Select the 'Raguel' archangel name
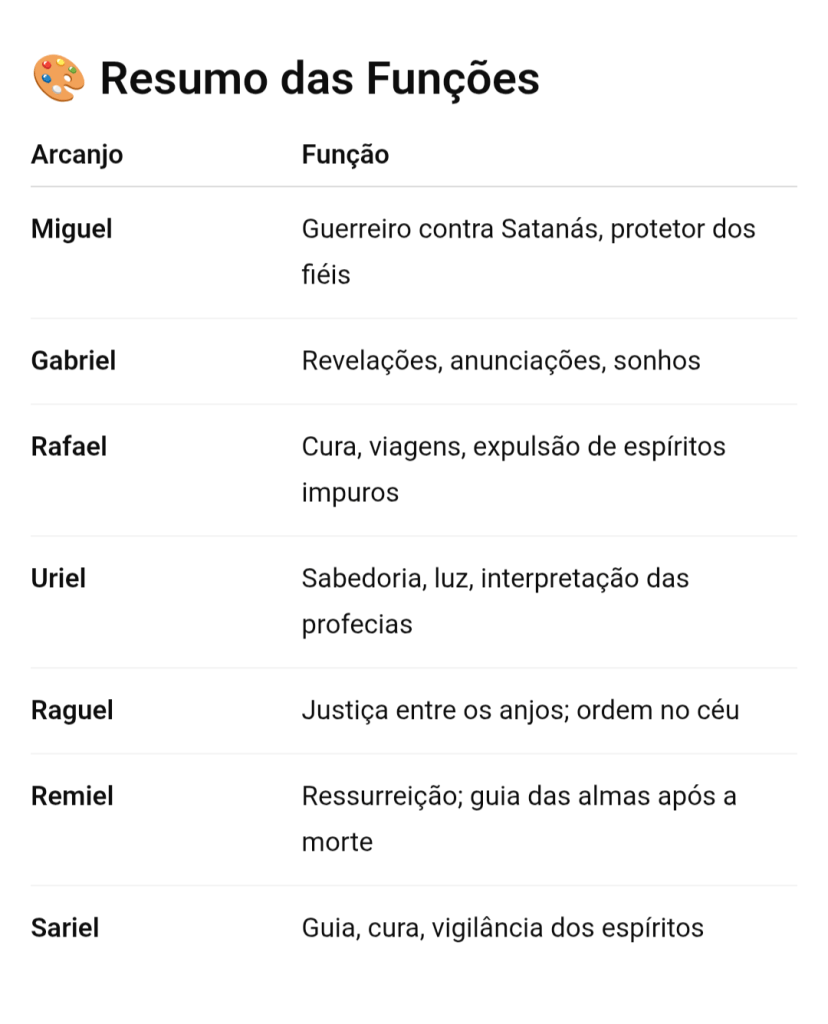This screenshot has height=1024, width=828. (72, 711)
